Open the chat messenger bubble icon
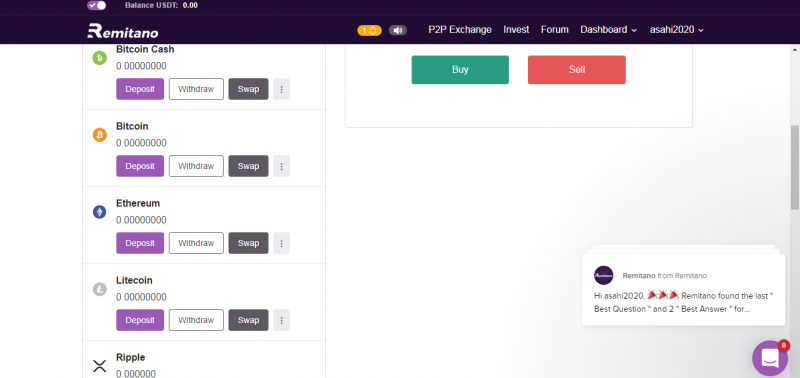The height and width of the screenshot is (378, 800). tap(770, 358)
